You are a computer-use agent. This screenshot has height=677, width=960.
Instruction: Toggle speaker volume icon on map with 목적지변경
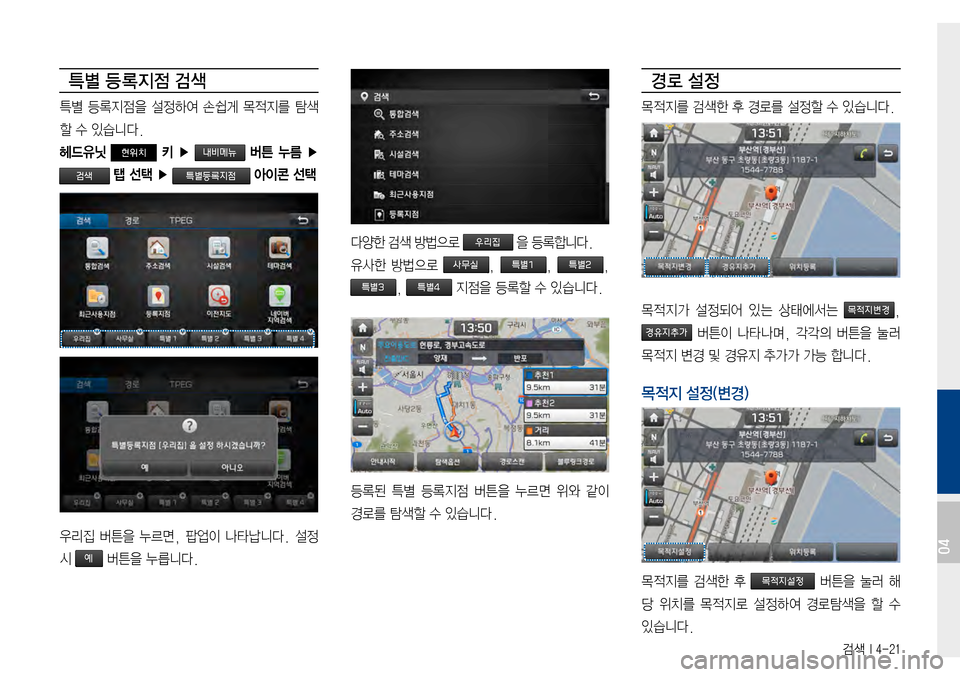[x=653, y=173]
